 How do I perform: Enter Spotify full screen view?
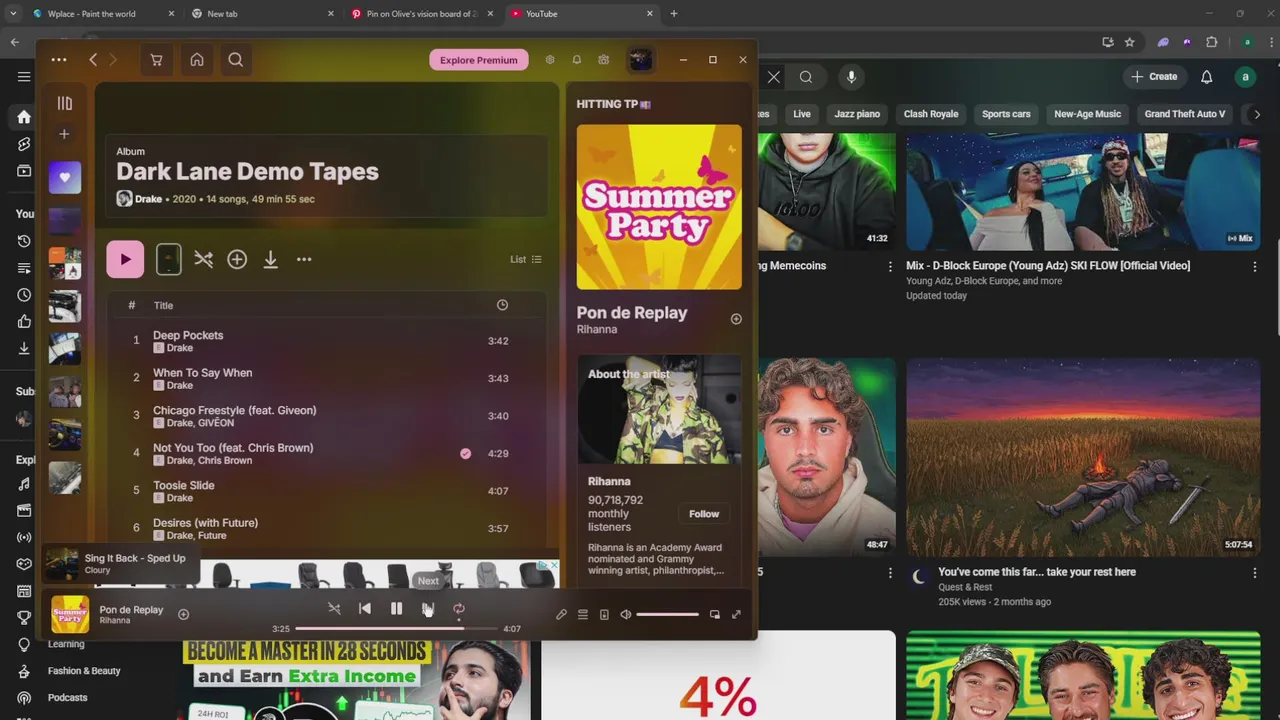pos(736,615)
